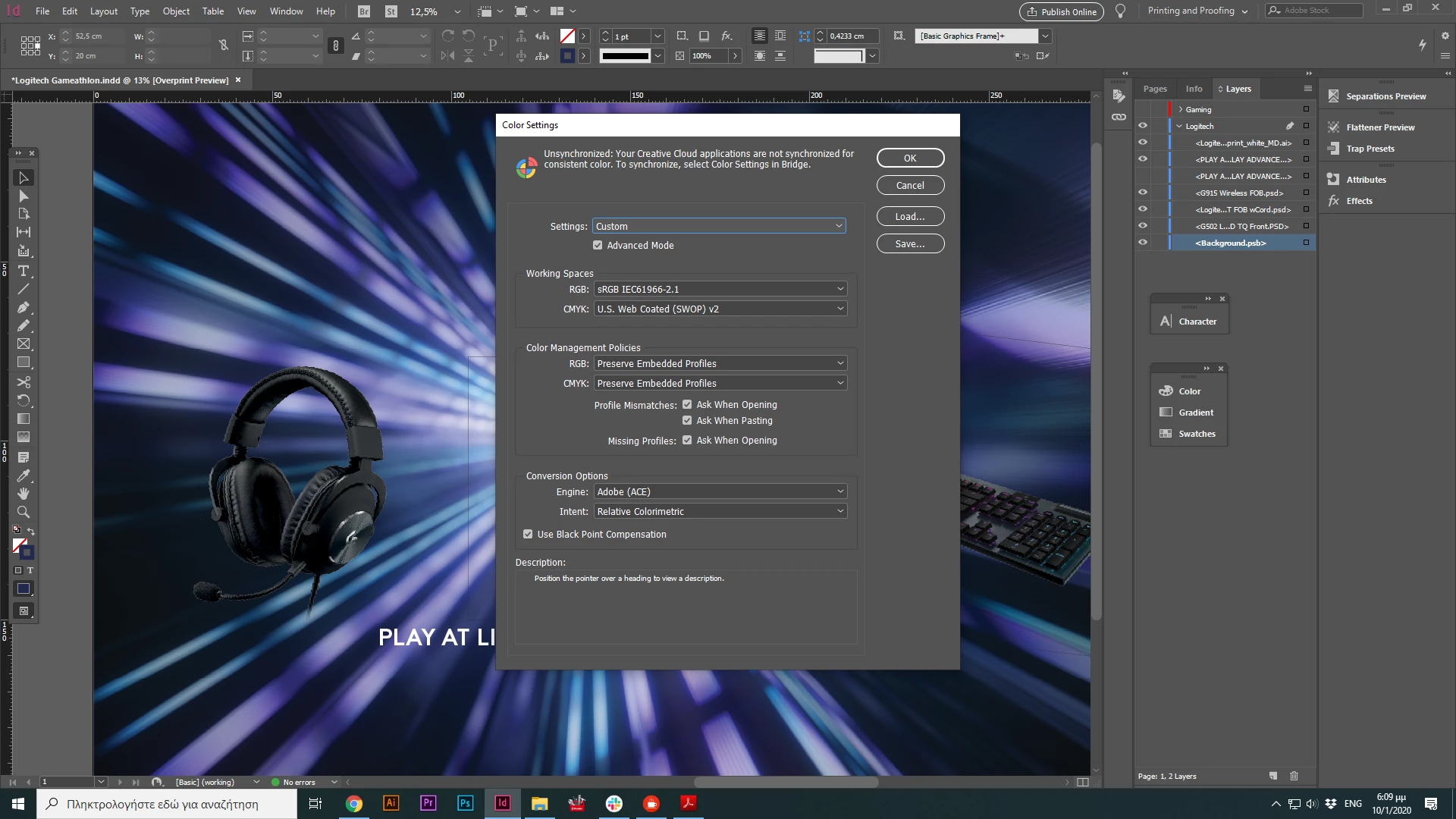Uncheck the Advanced Mode checkbox
Screen dimensions: 1456x819
[x=598, y=245]
